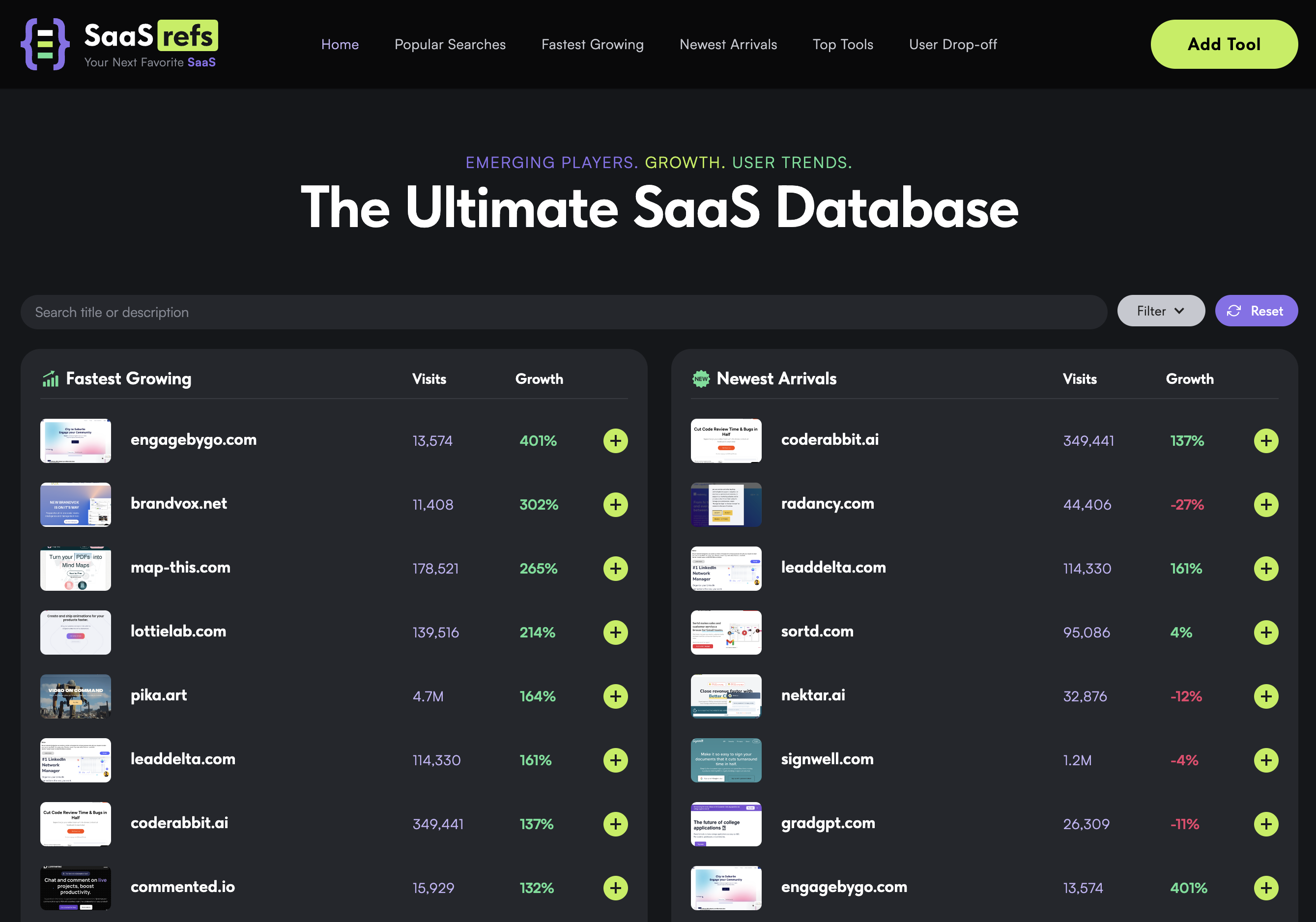Image resolution: width=1316 pixels, height=922 pixels.
Task: Click plus icon for leaddelta.com in Fastest Growing
Action: pyautogui.click(x=616, y=760)
